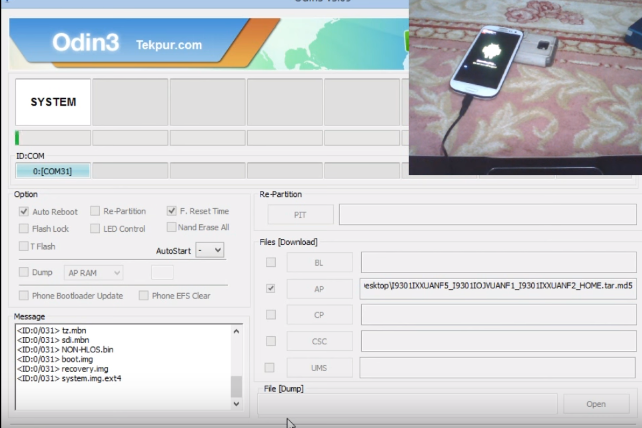642x428 pixels.
Task: Click the PIT file button
Action: click(300, 215)
